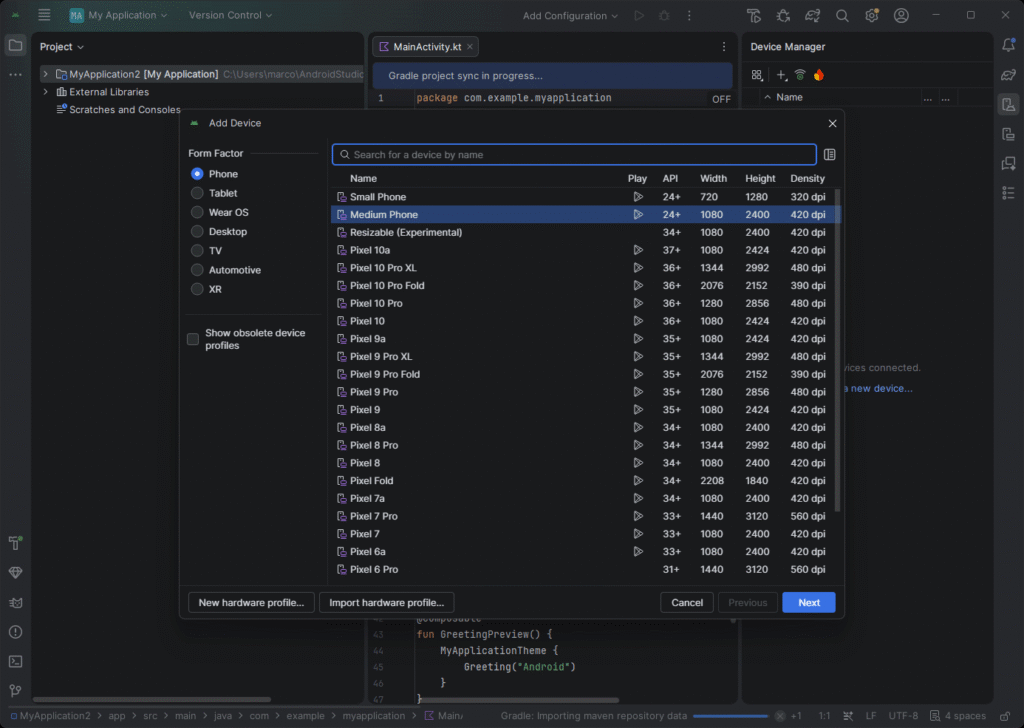This screenshot has width=1024, height=728.
Task: Select Scratches and Consoles tree item
Action: 118,110
